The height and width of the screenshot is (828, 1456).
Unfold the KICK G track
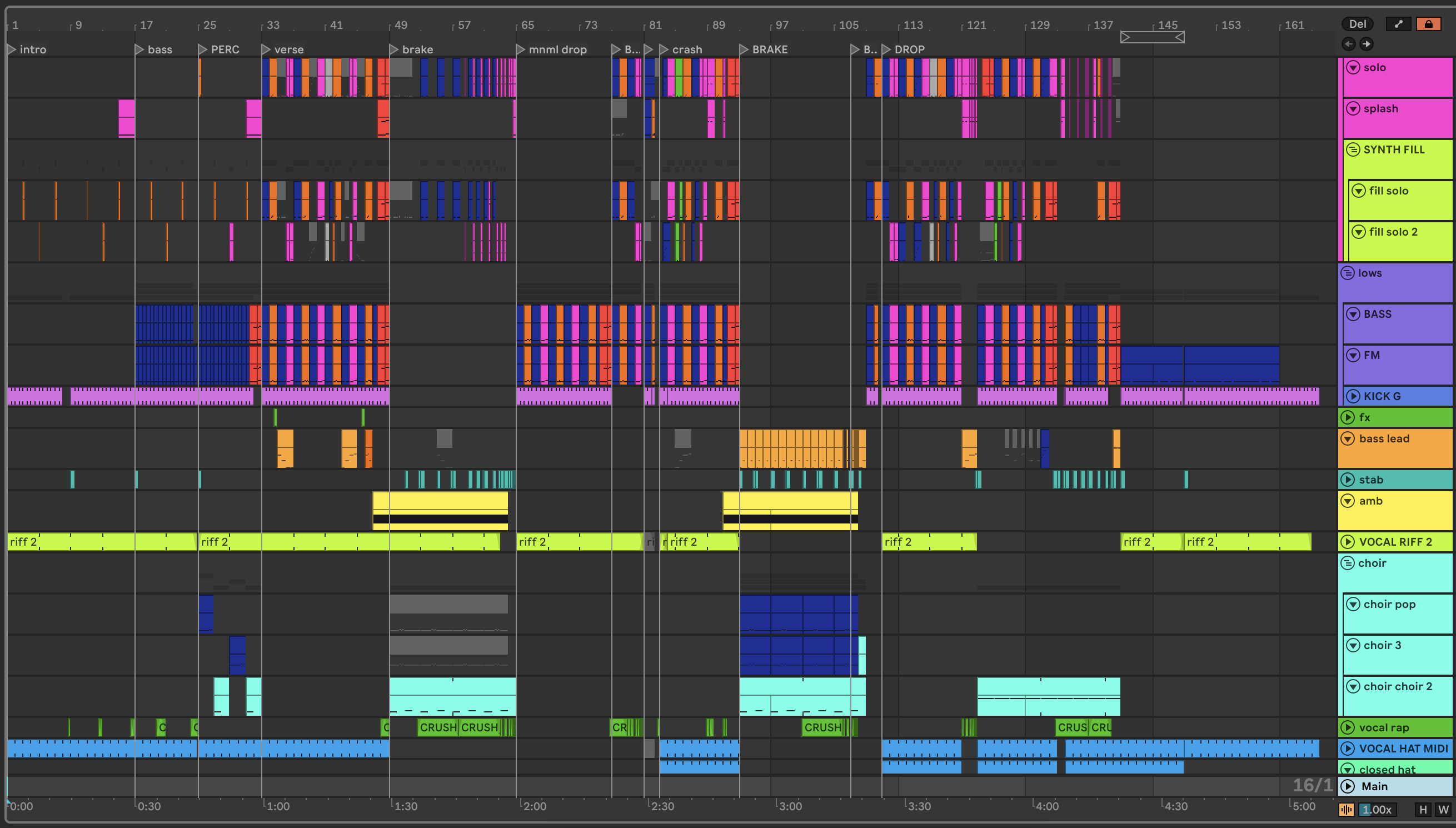tap(1353, 396)
